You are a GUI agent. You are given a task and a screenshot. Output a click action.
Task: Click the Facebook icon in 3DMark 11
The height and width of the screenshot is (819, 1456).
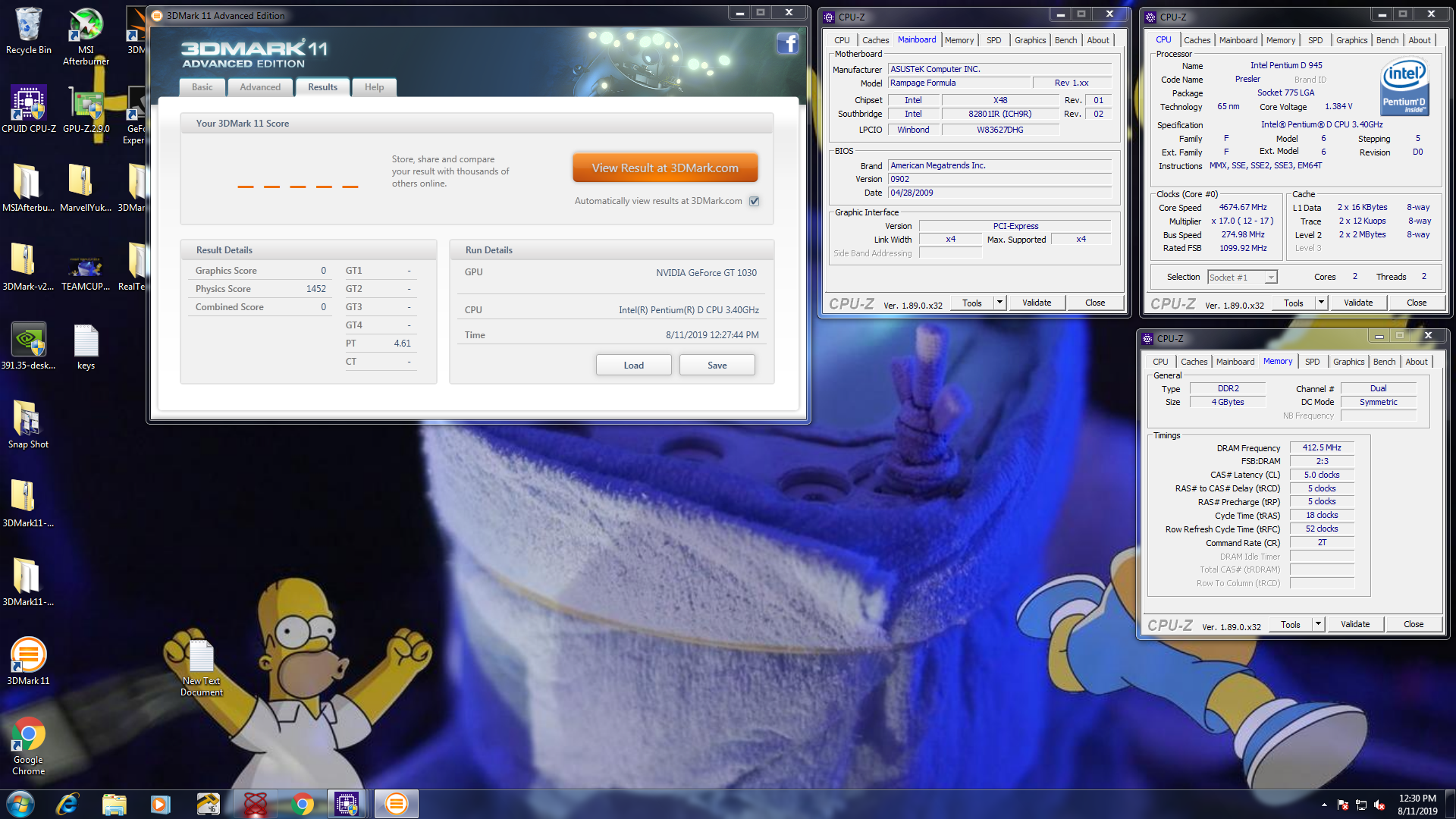click(x=787, y=43)
